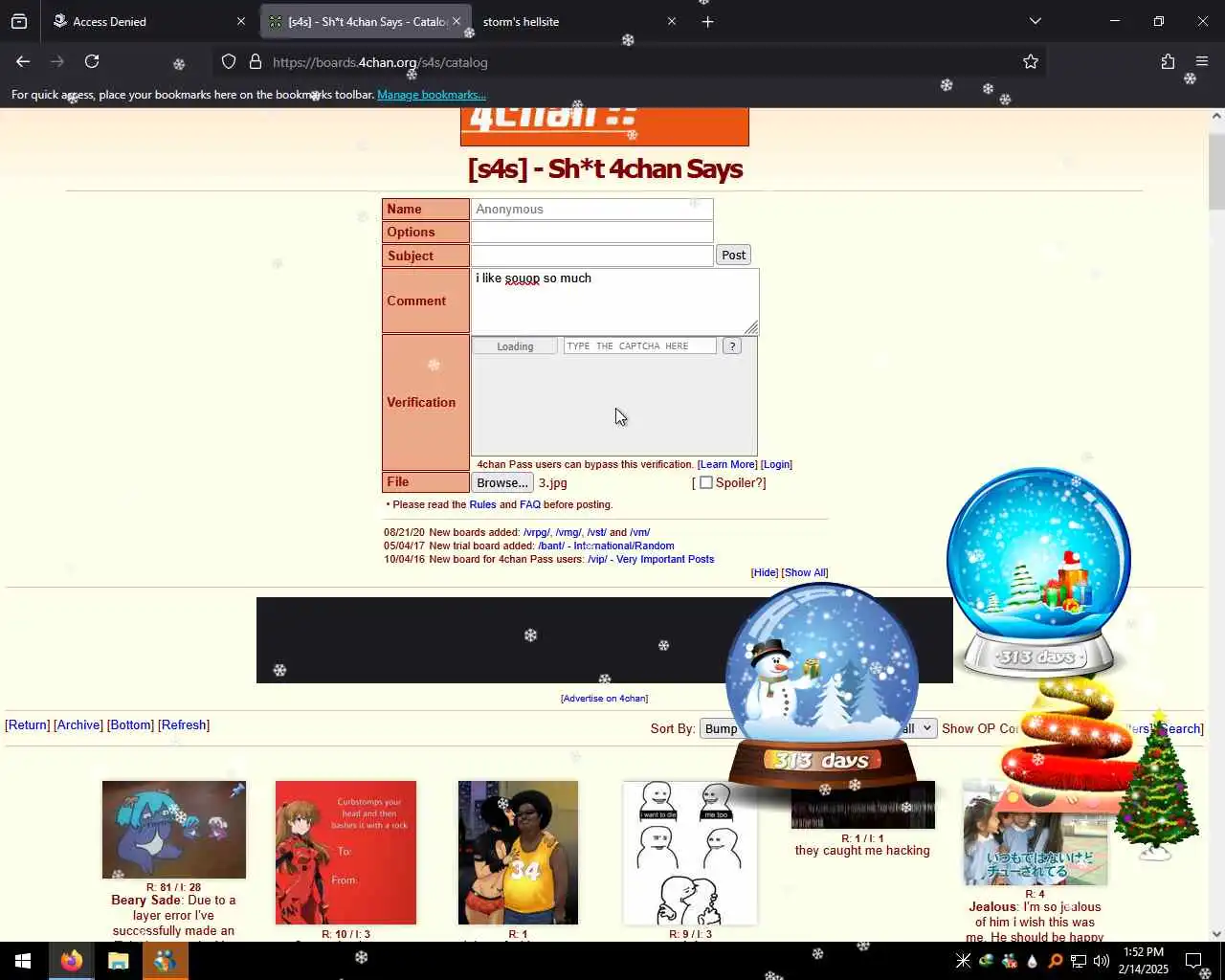The image size is (1225, 980).
Task: Click Show All announcements link
Action: [x=805, y=572]
